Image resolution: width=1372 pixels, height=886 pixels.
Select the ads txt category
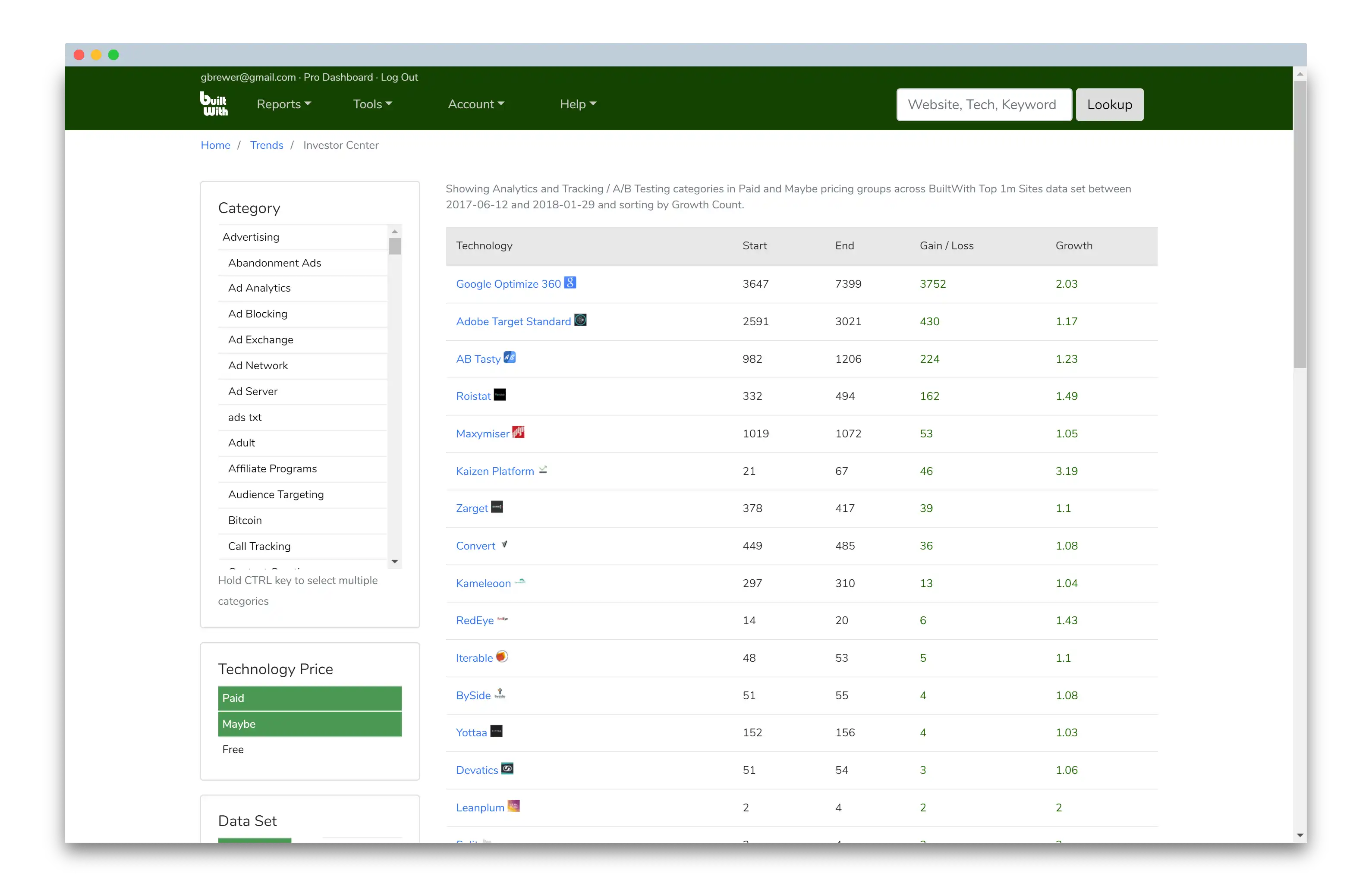302,418
